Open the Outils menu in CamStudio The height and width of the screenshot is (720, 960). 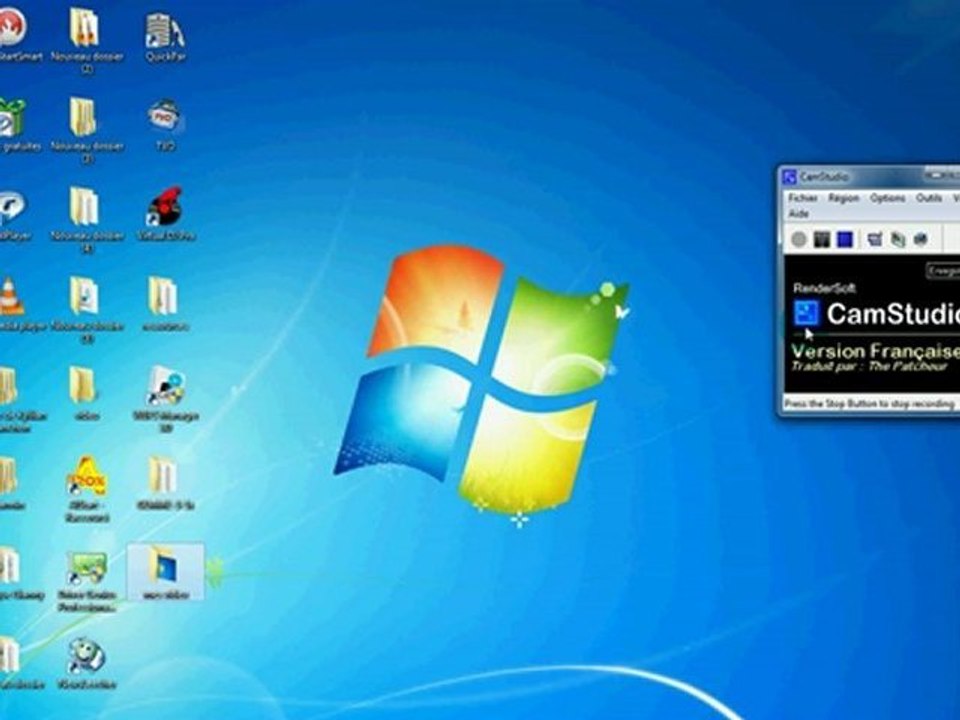point(929,198)
